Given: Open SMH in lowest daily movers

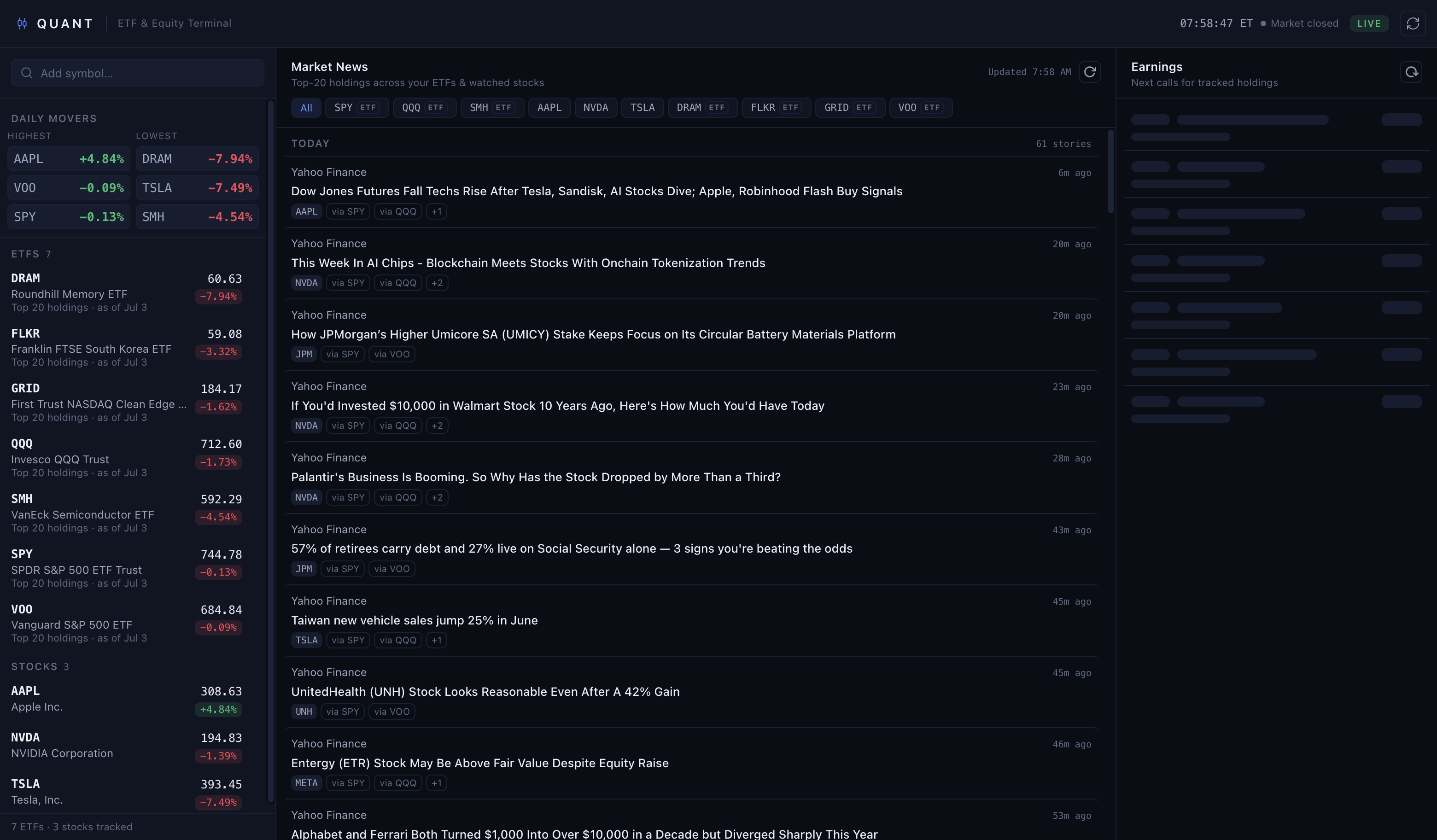Looking at the screenshot, I should pyautogui.click(x=197, y=217).
